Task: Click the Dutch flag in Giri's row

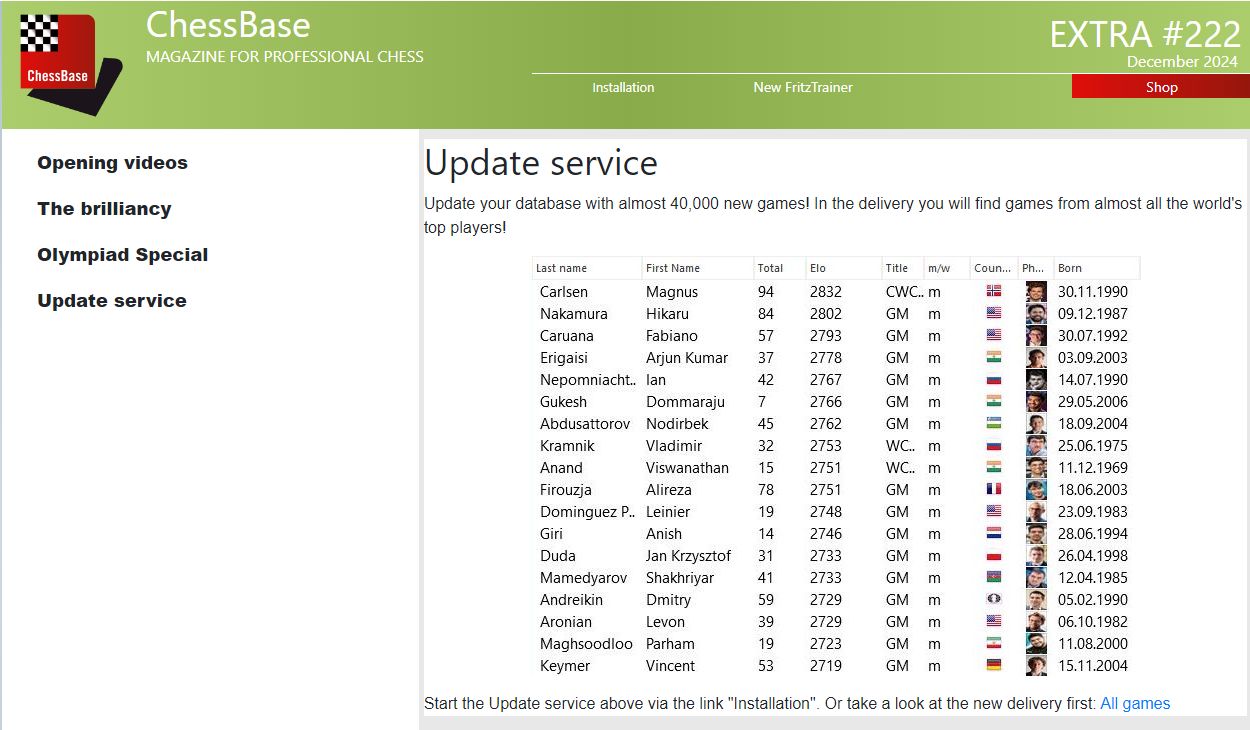Action: tap(993, 534)
